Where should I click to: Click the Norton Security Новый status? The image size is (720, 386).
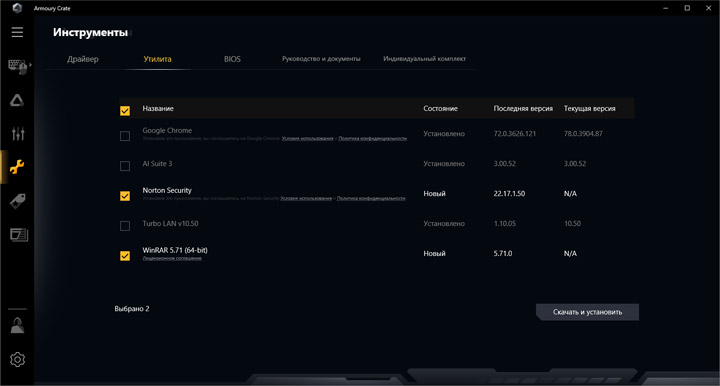[x=434, y=193]
